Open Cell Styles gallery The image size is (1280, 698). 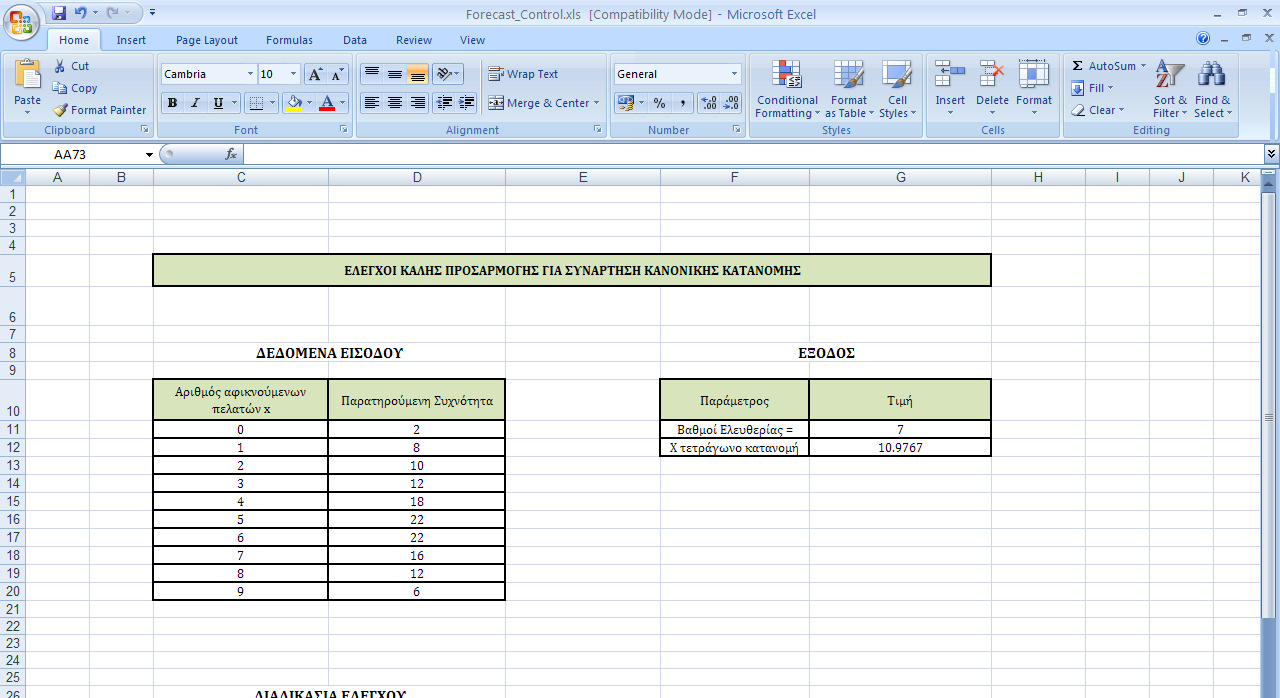pyautogui.click(x=897, y=88)
